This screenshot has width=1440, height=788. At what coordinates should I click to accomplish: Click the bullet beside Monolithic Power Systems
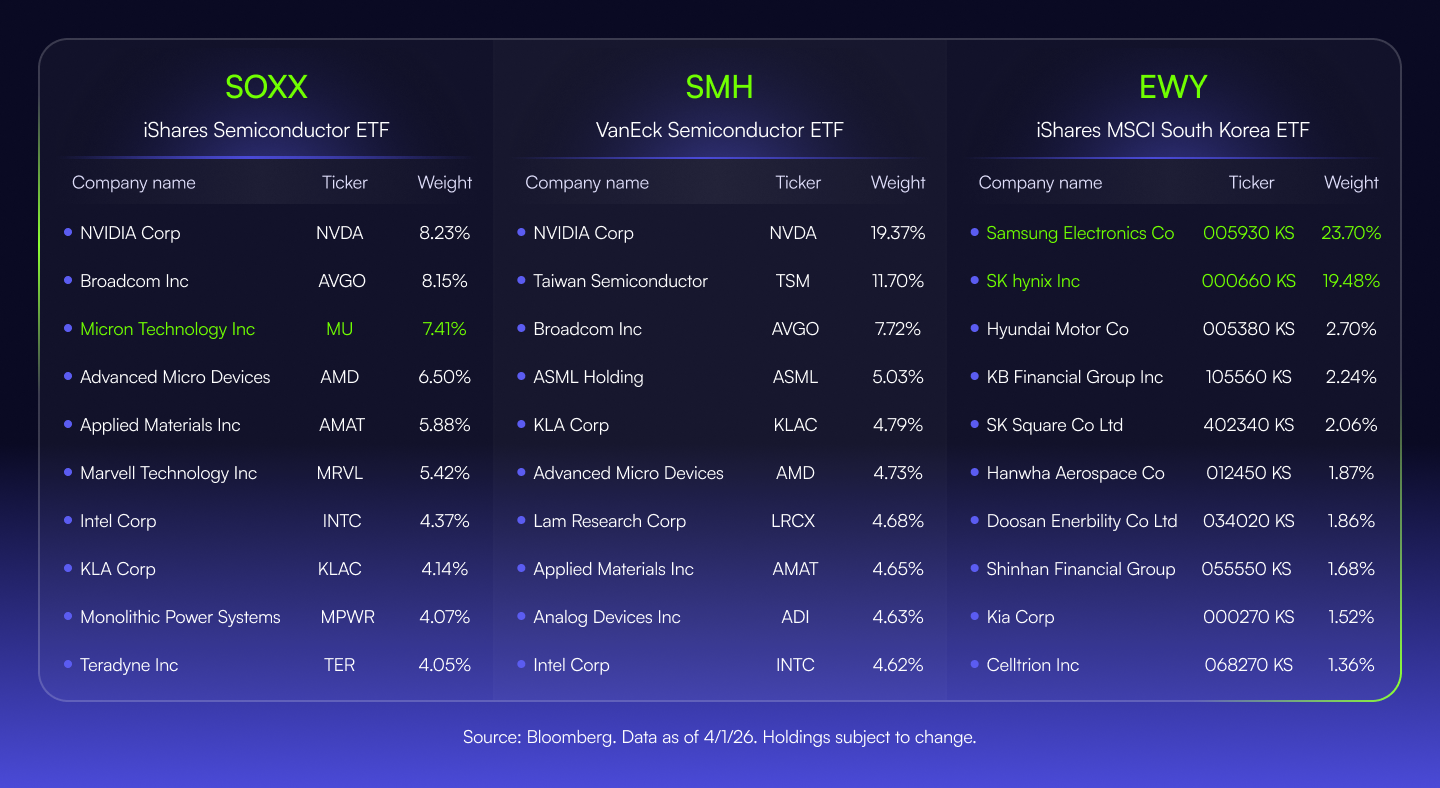pos(68,617)
